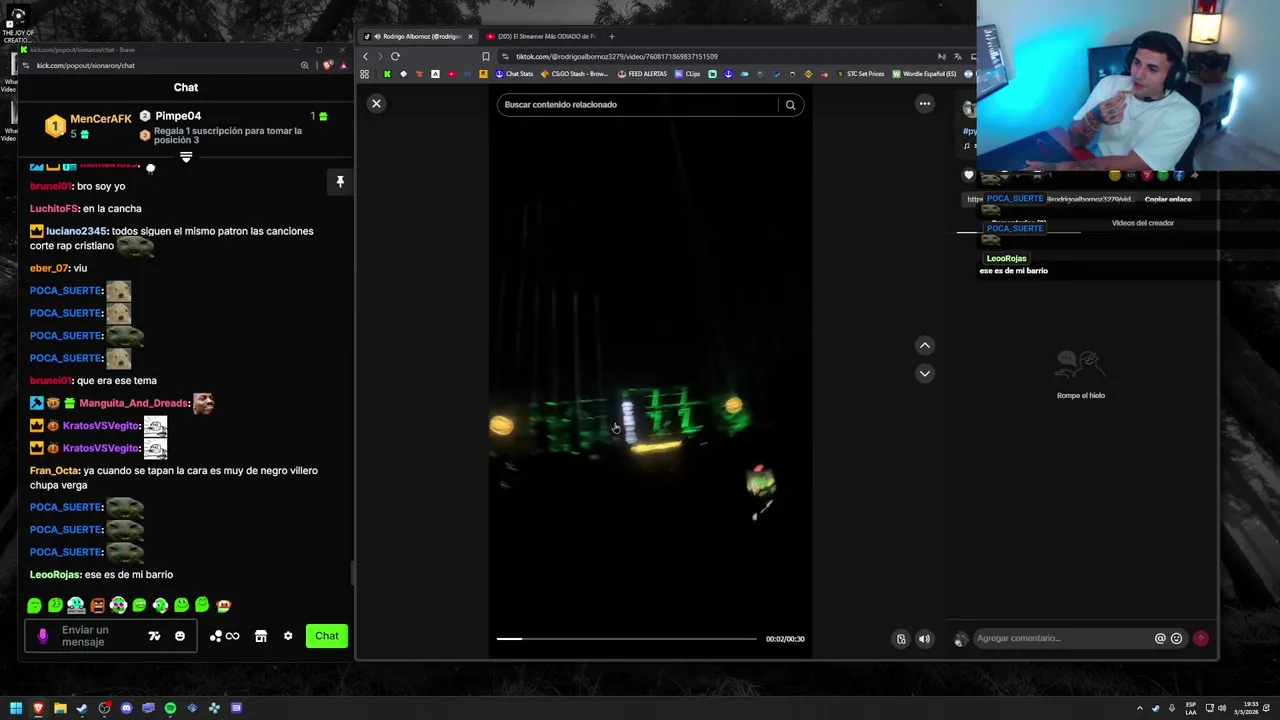The height and width of the screenshot is (720, 1280).
Task: Open the Windows Start menu
Action: (16, 708)
